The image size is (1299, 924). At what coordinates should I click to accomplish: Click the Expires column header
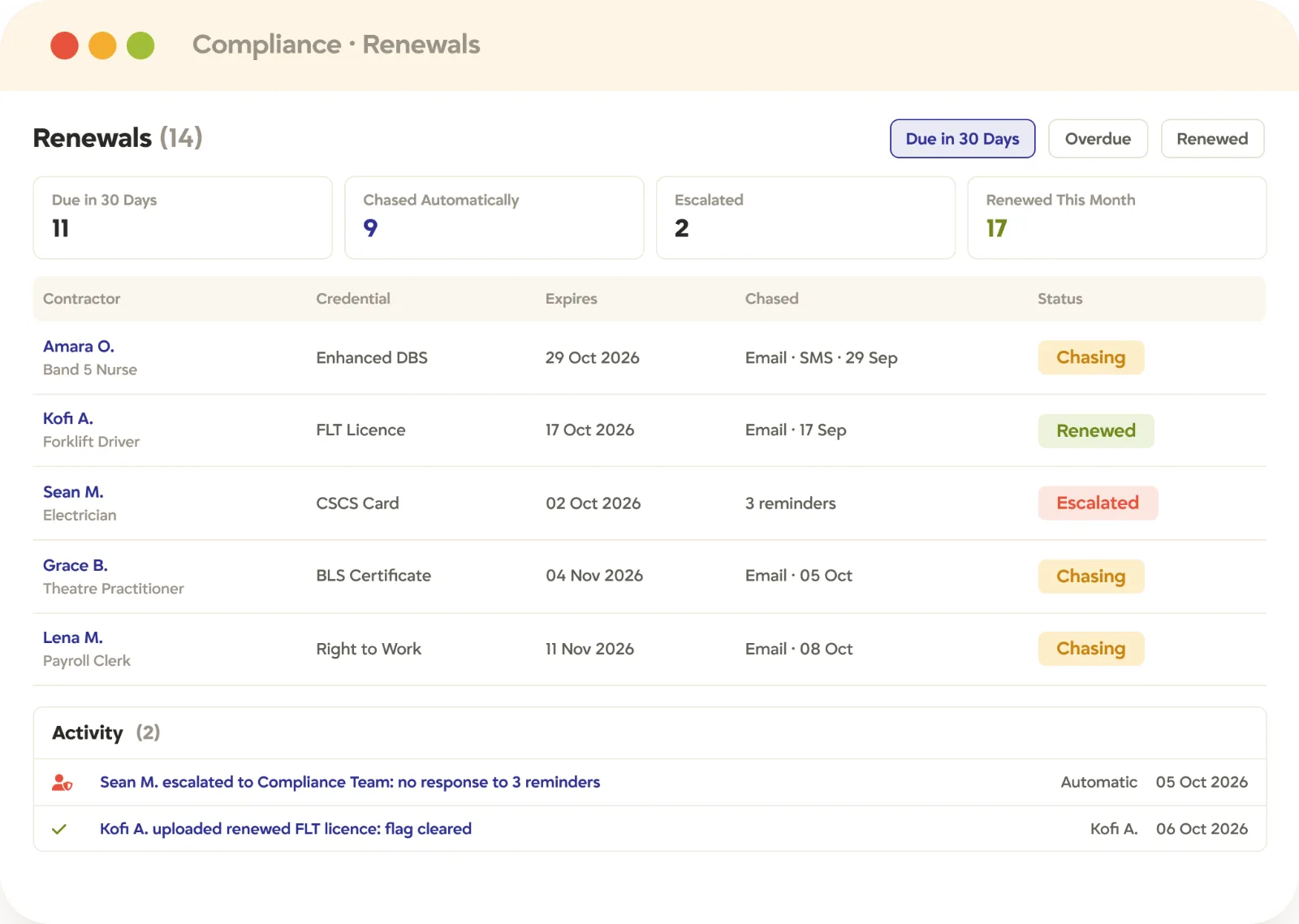(x=572, y=299)
